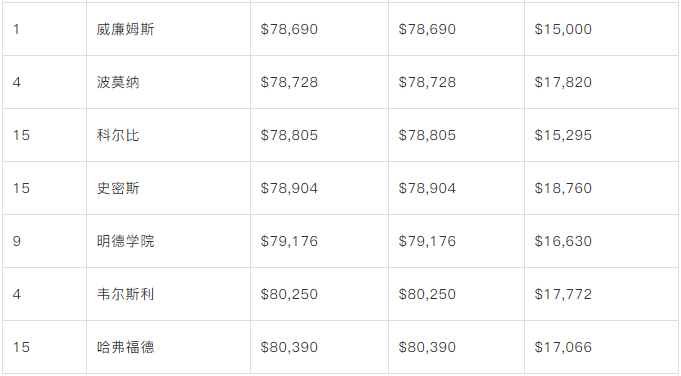Select first $78,728 cell in 波莫纳 row
The image size is (681, 376).
click(319, 82)
